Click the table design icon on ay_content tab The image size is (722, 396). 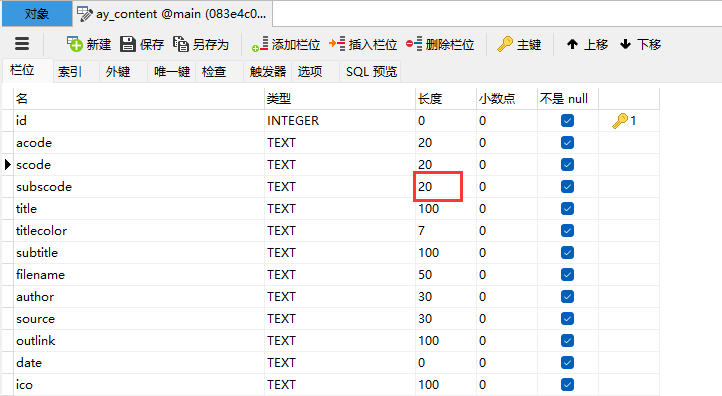click(84, 14)
